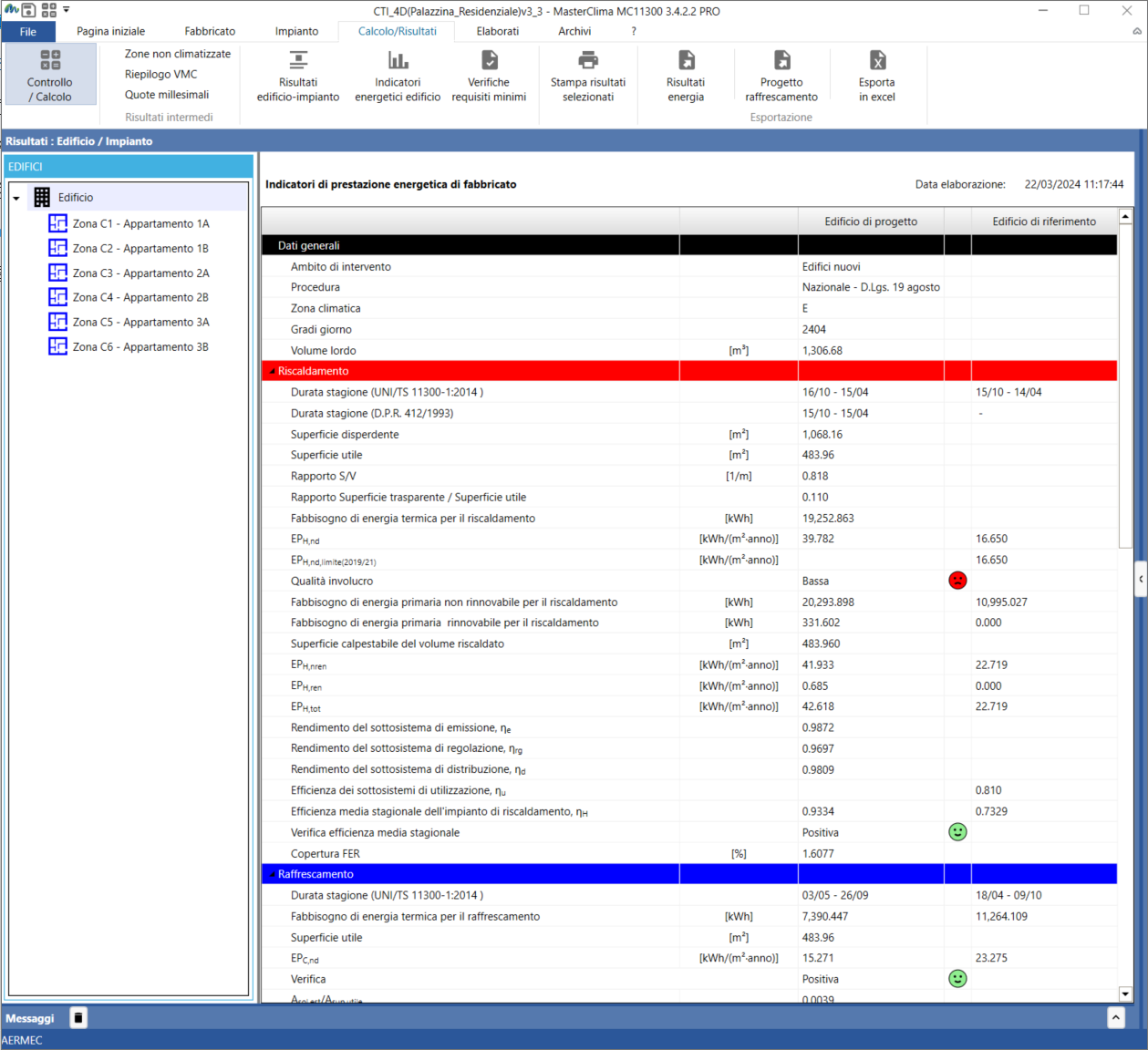Click the grid icon in the quick access toolbar
The width and height of the screenshot is (1148, 1050).
[x=49, y=10]
